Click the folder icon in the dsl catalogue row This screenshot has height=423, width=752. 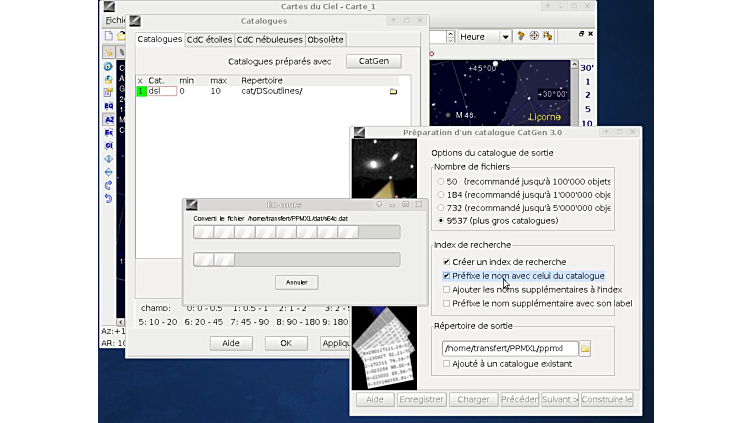[x=393, y=91]
